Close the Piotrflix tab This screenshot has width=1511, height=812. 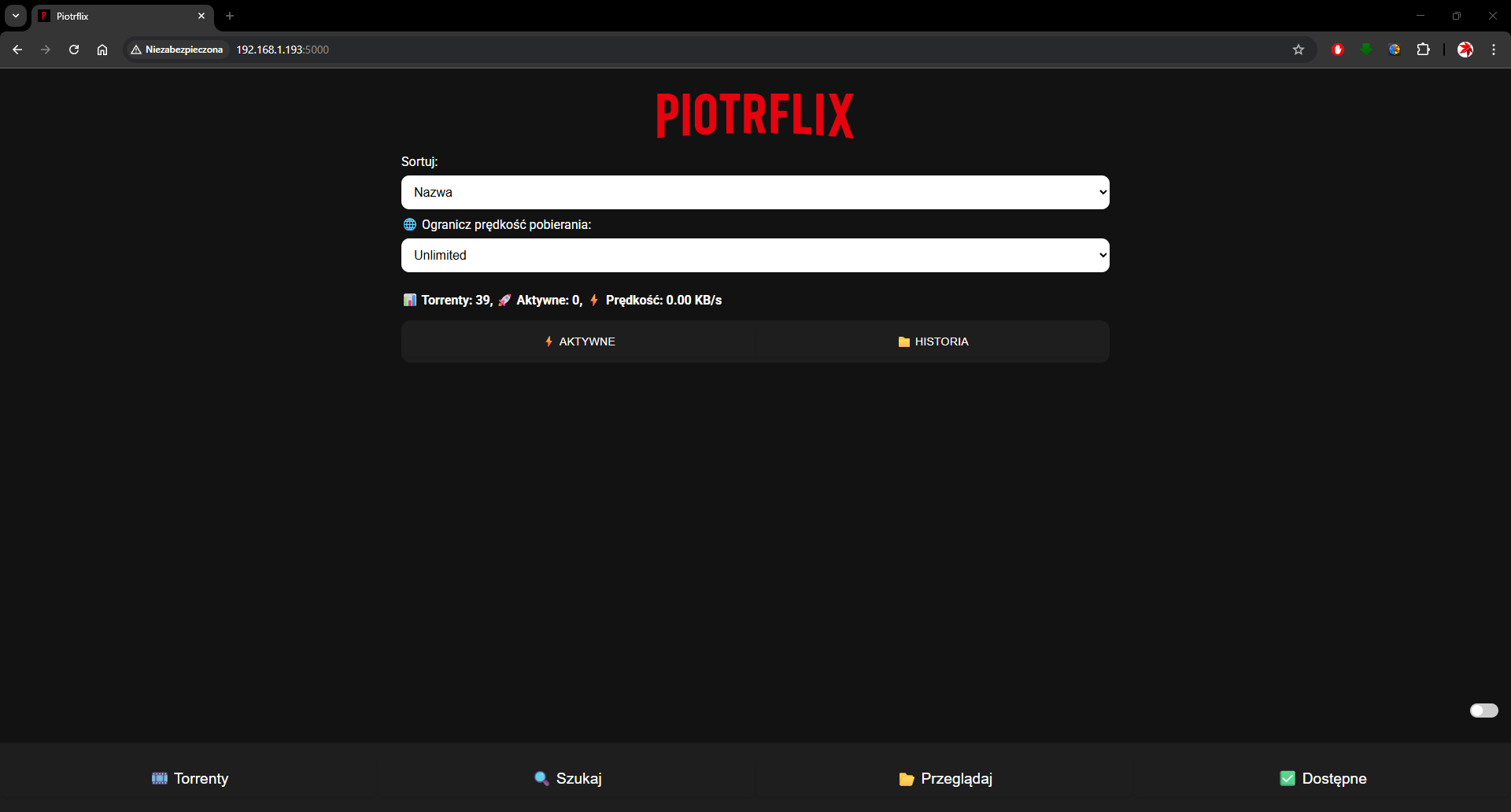pos(201,16)
